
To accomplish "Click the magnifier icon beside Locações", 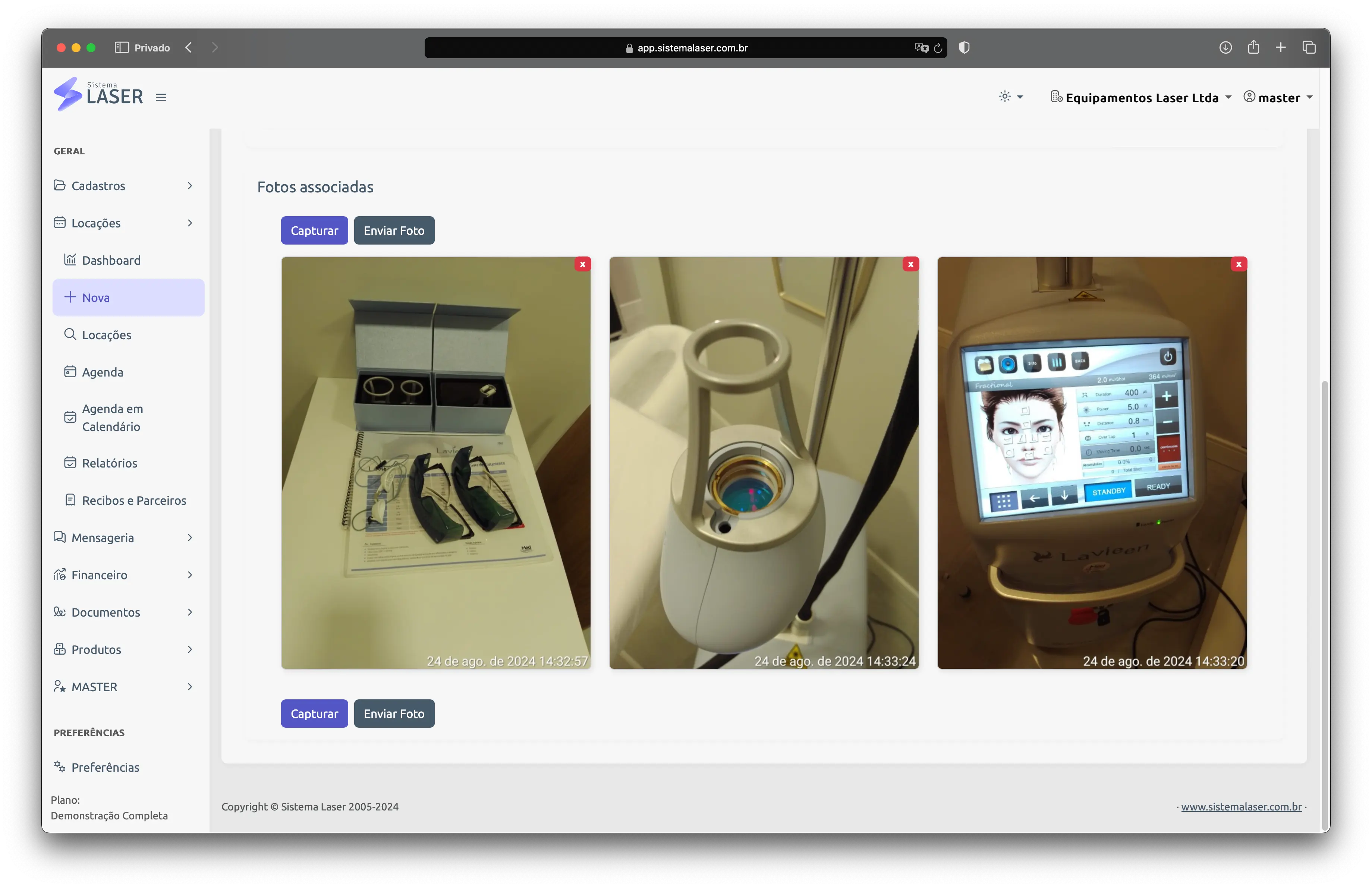I will 70,334.
